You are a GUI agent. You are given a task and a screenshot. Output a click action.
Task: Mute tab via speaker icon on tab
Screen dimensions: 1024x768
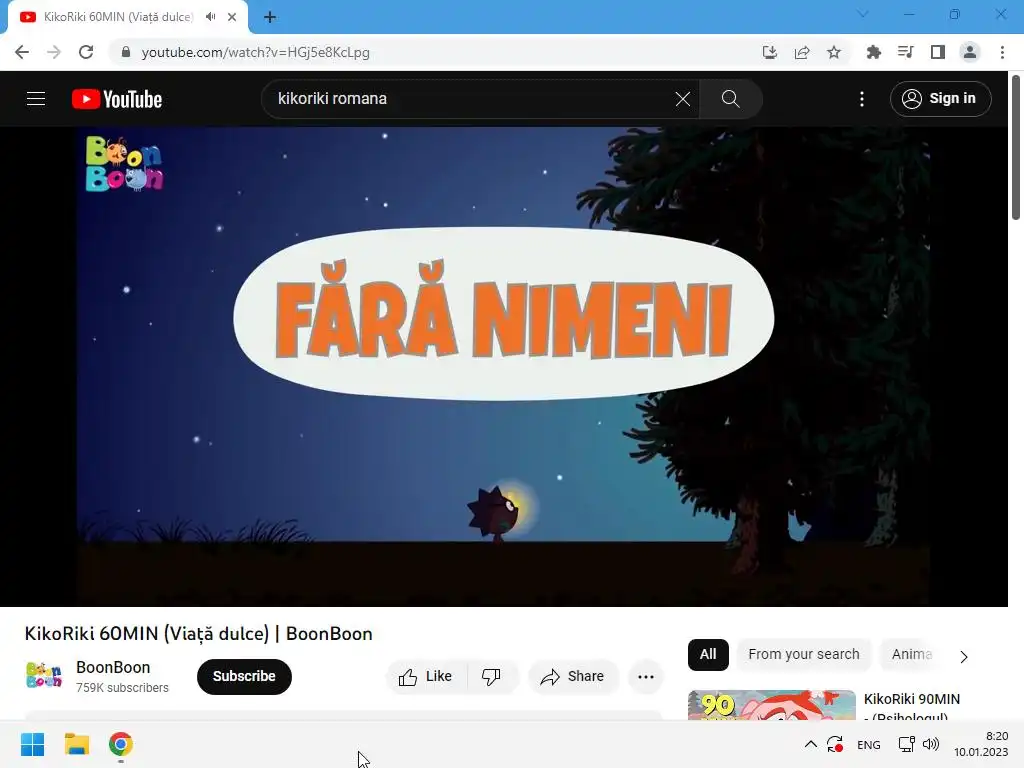pos(210,17)
